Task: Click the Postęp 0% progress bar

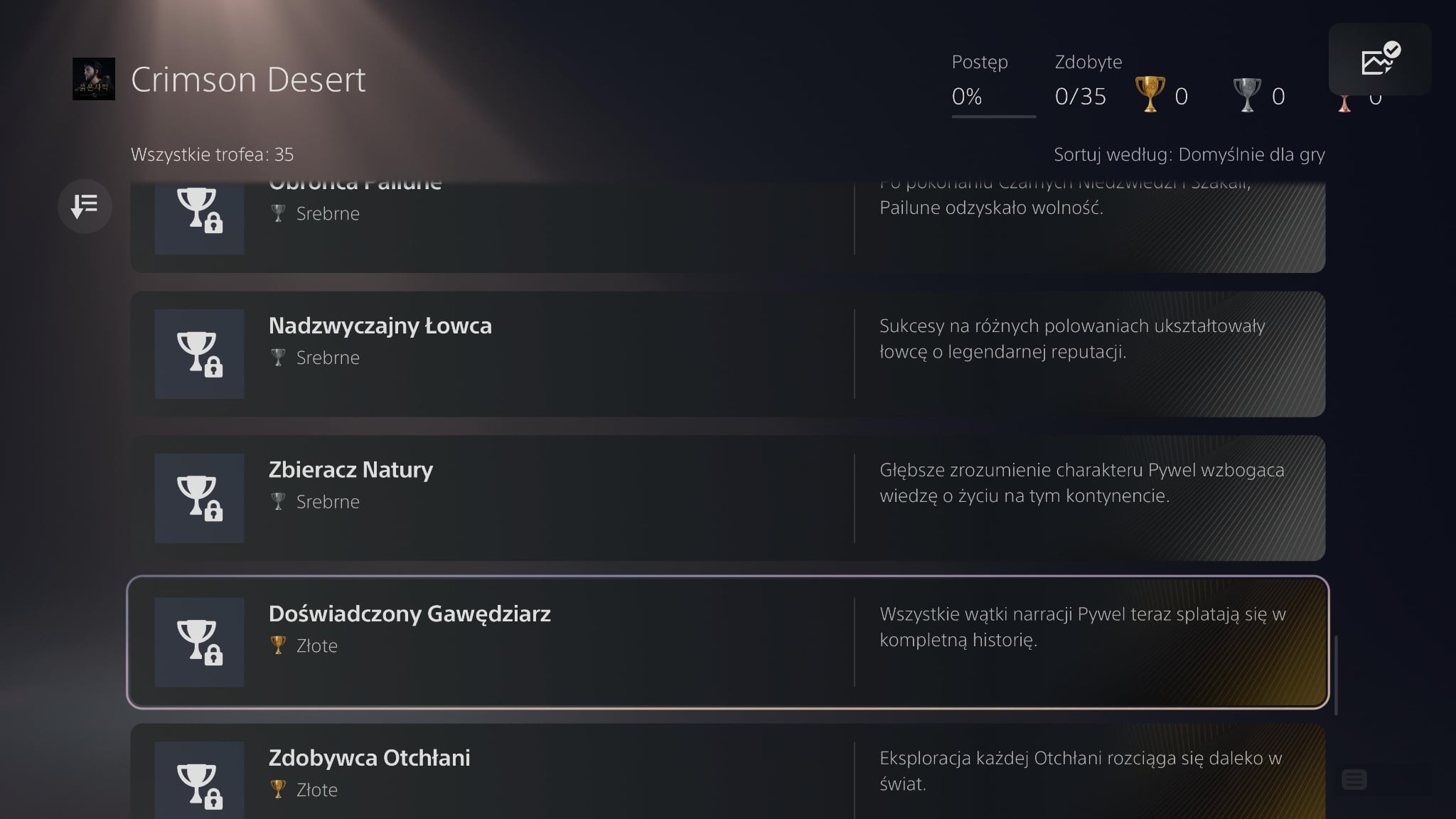Action: [x=993, y=116]
